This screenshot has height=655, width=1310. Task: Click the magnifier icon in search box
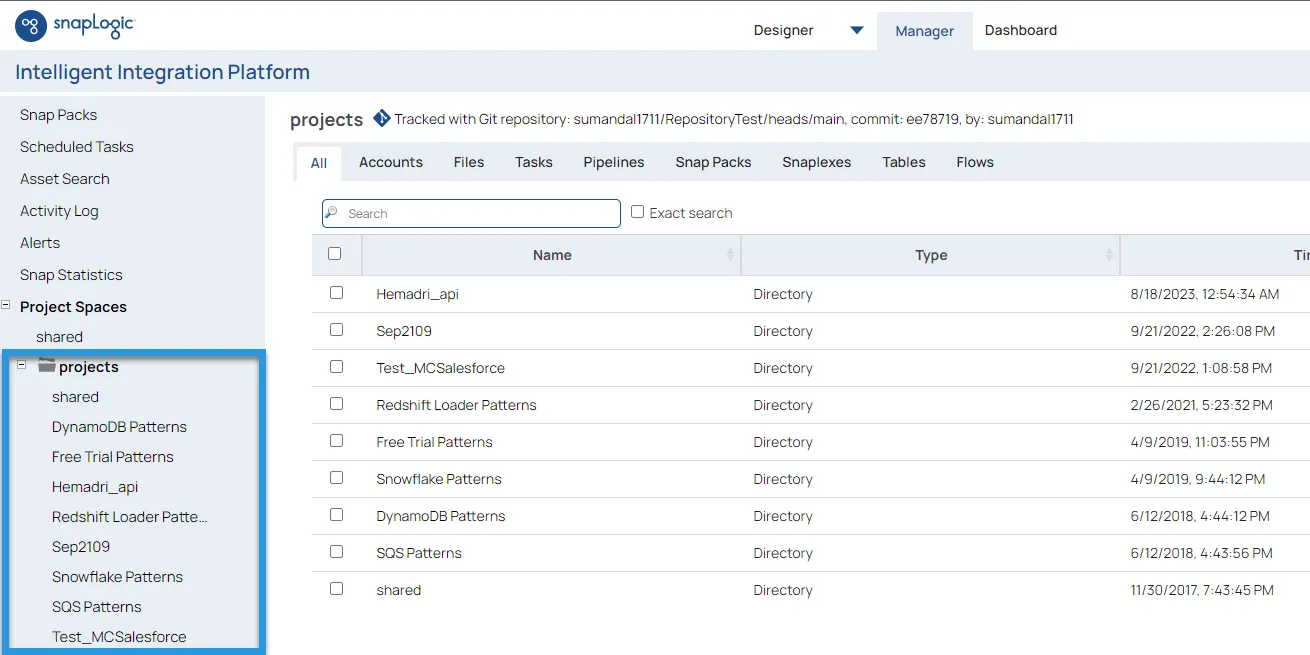[x=333, y=213]
